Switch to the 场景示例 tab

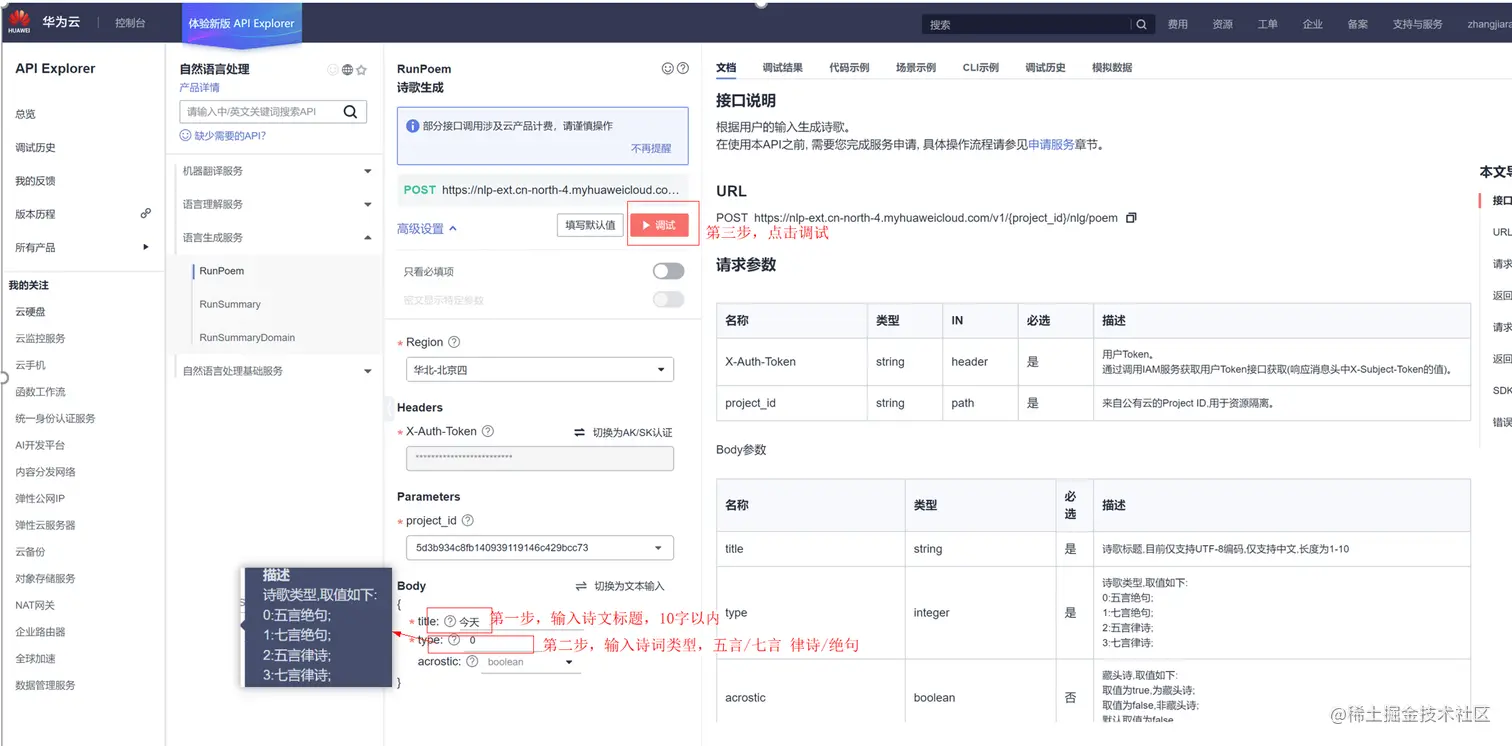point(916,68)
